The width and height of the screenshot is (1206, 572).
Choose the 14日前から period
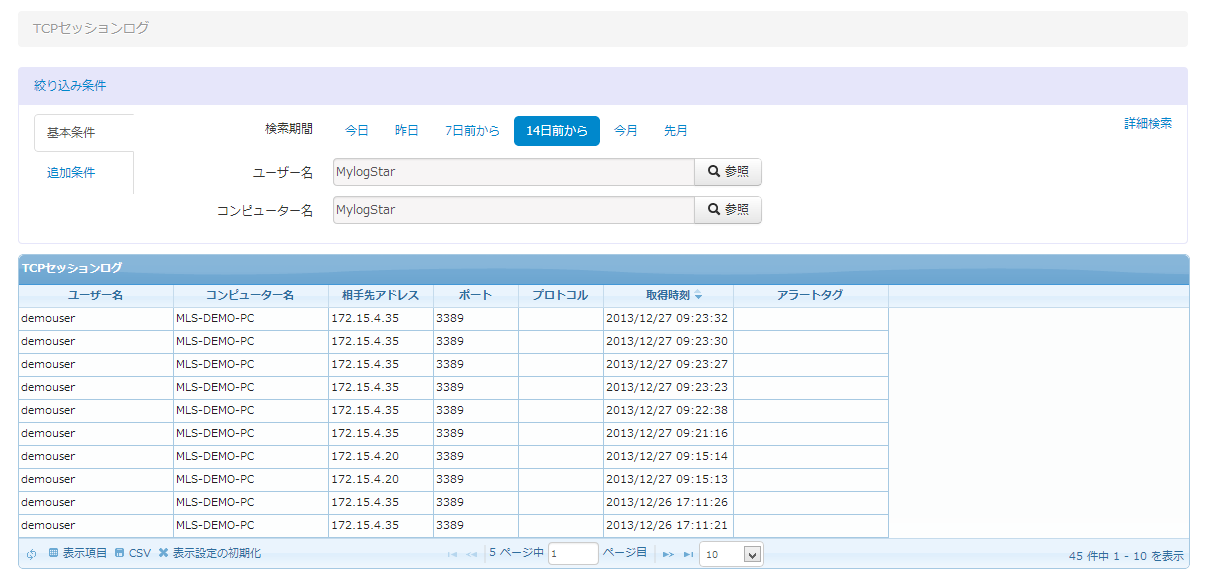[x=557, y=131]
